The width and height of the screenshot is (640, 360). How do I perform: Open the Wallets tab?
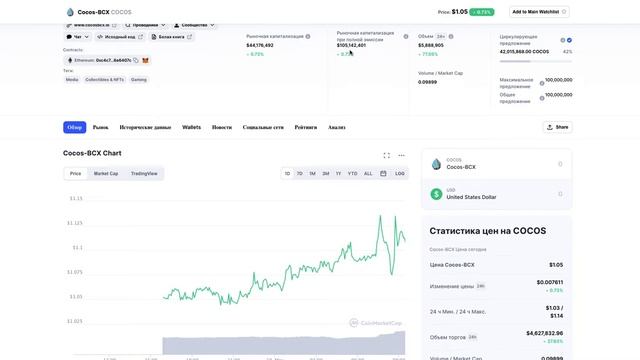click(x=191, y=127)
